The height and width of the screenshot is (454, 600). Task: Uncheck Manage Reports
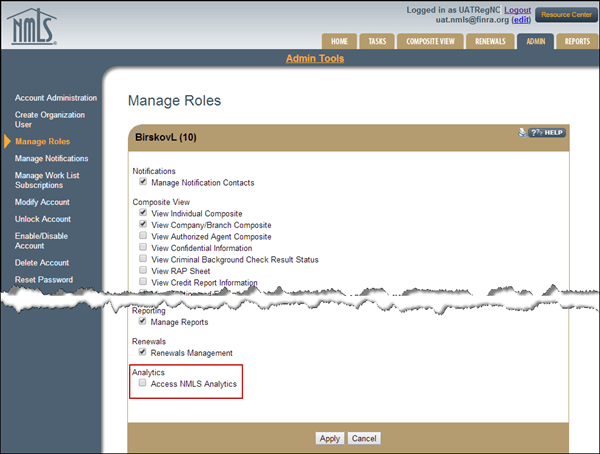tap(142, 321)
